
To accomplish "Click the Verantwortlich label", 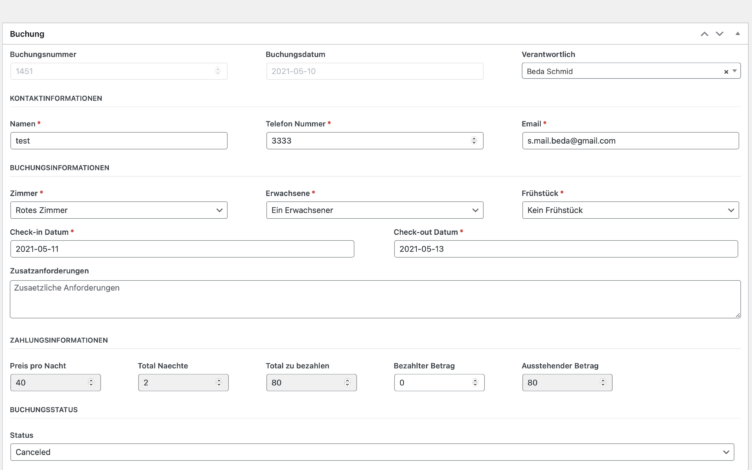I will (548, 55).
